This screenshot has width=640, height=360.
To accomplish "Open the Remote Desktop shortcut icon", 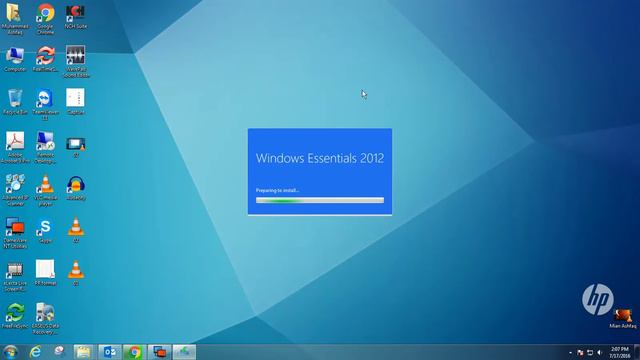I will tap(45, 147).
